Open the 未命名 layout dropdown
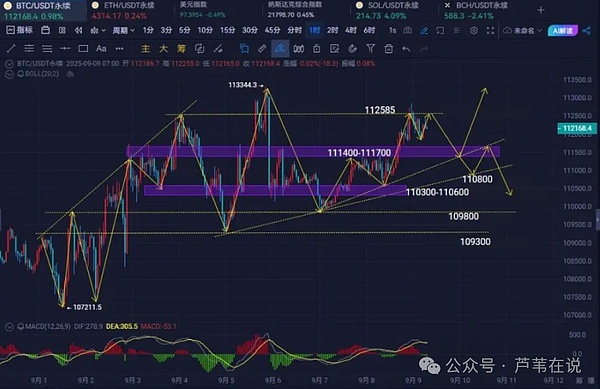The width and height of the screenshot is (600, 389). pyautogui.click(x=523, y=31)
